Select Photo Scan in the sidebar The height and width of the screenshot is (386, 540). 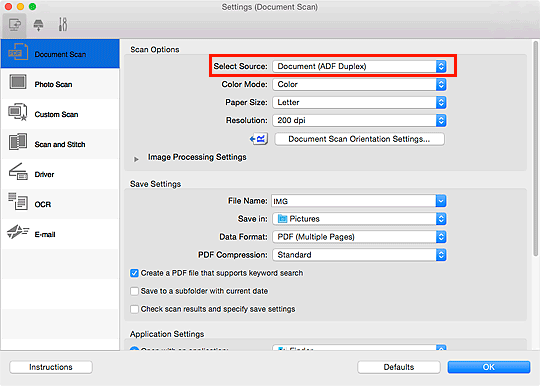click(60, 84)
